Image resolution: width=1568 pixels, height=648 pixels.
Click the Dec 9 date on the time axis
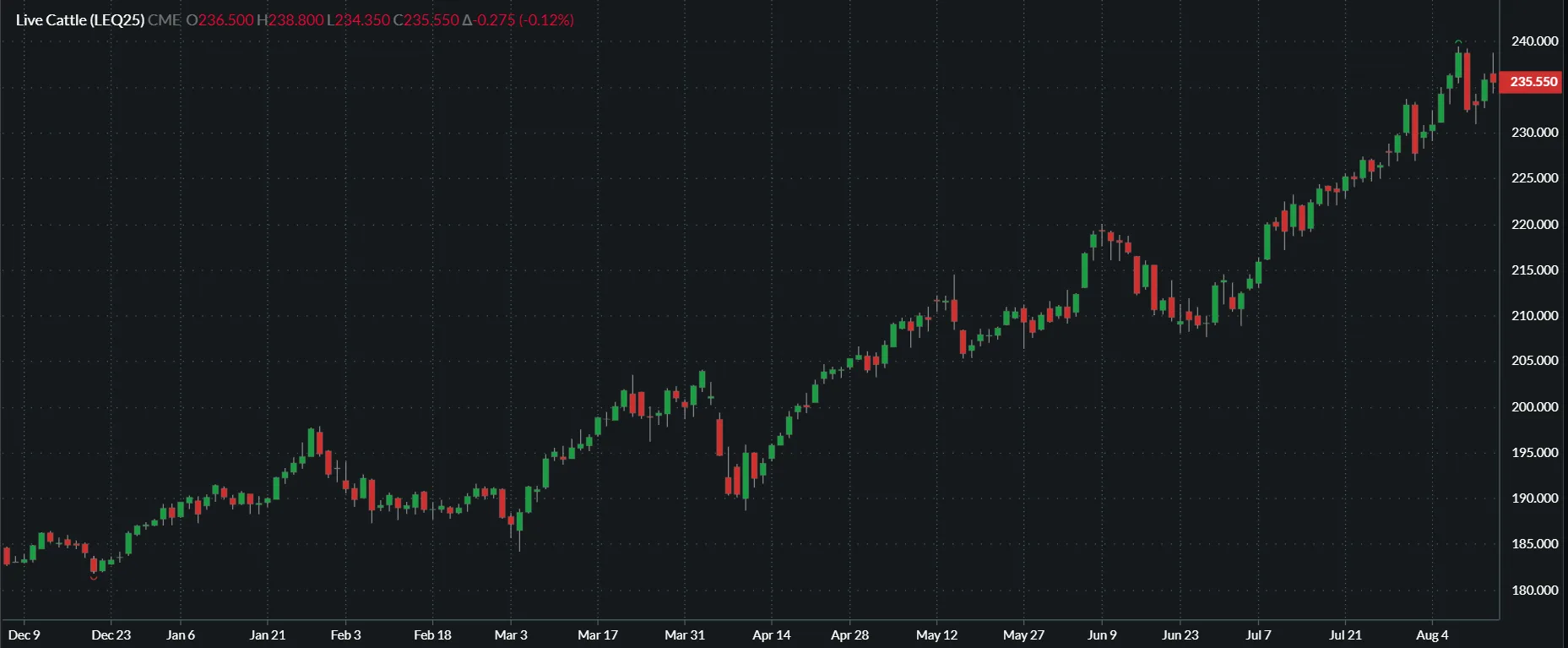(x=24, y=635)
